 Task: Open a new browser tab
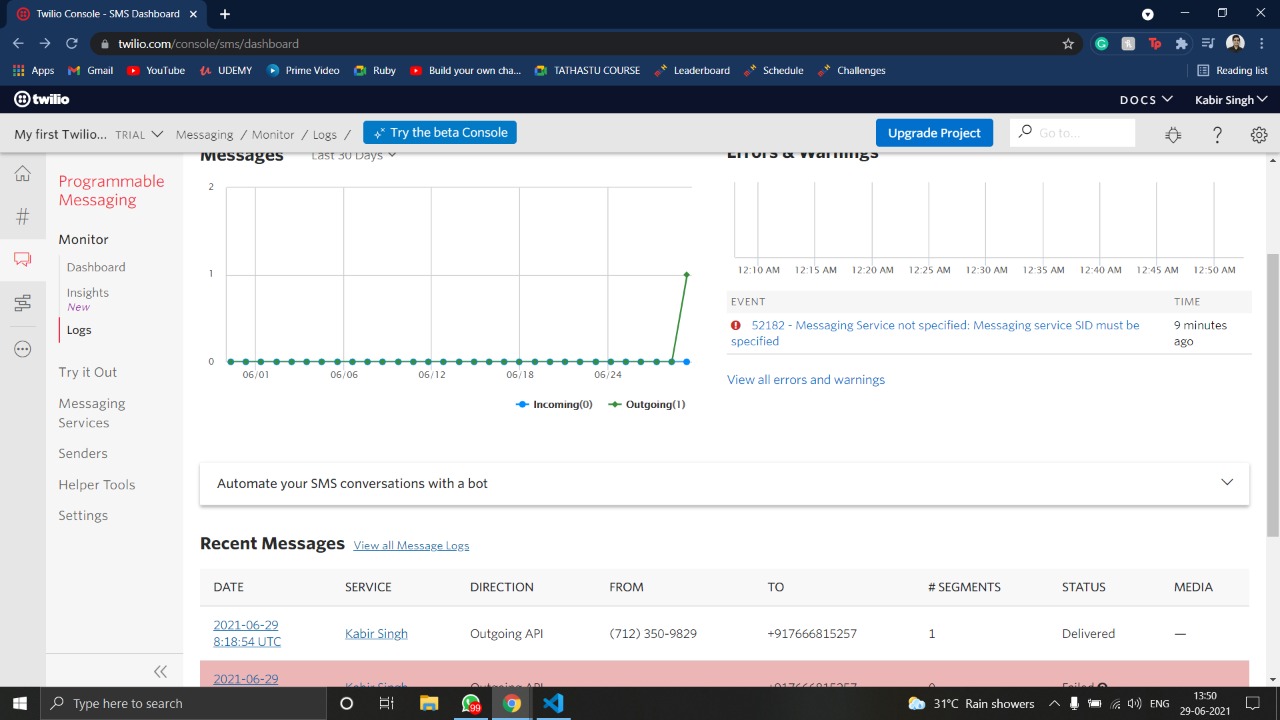(225, 14)
